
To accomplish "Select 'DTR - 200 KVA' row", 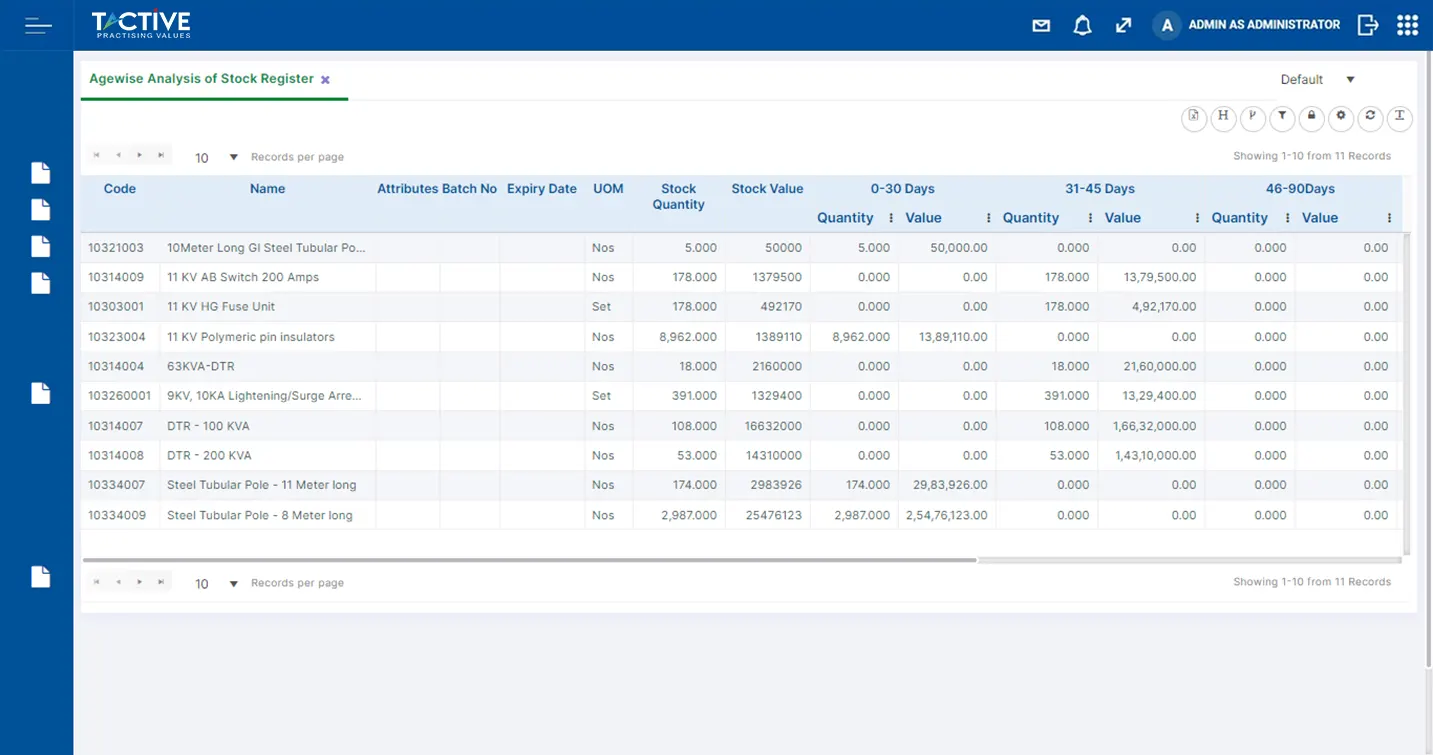I will (x=742, y=455).
